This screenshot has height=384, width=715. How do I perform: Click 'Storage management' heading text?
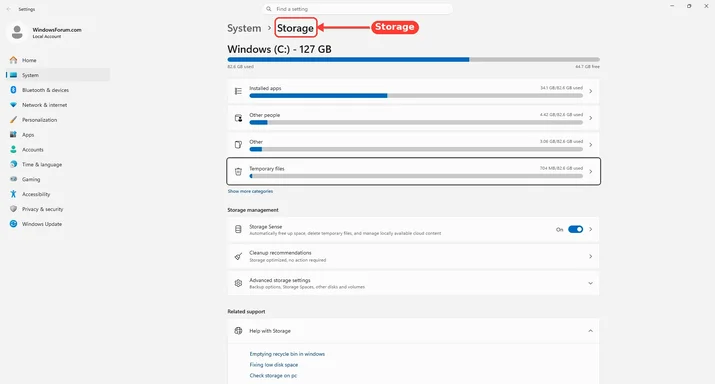click(x=253, y=210)
